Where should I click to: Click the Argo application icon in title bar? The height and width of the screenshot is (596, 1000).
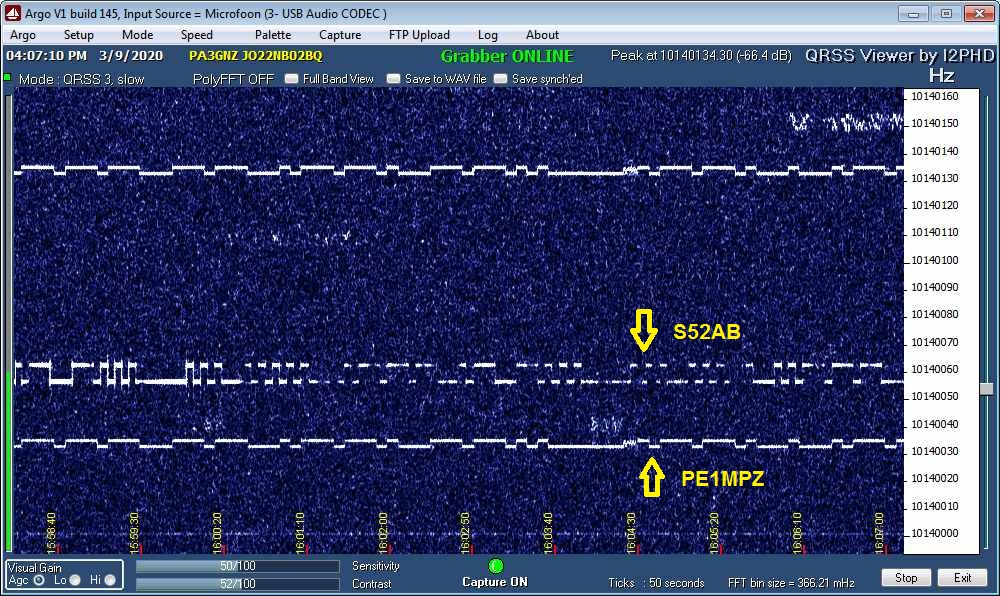(11, 13)
